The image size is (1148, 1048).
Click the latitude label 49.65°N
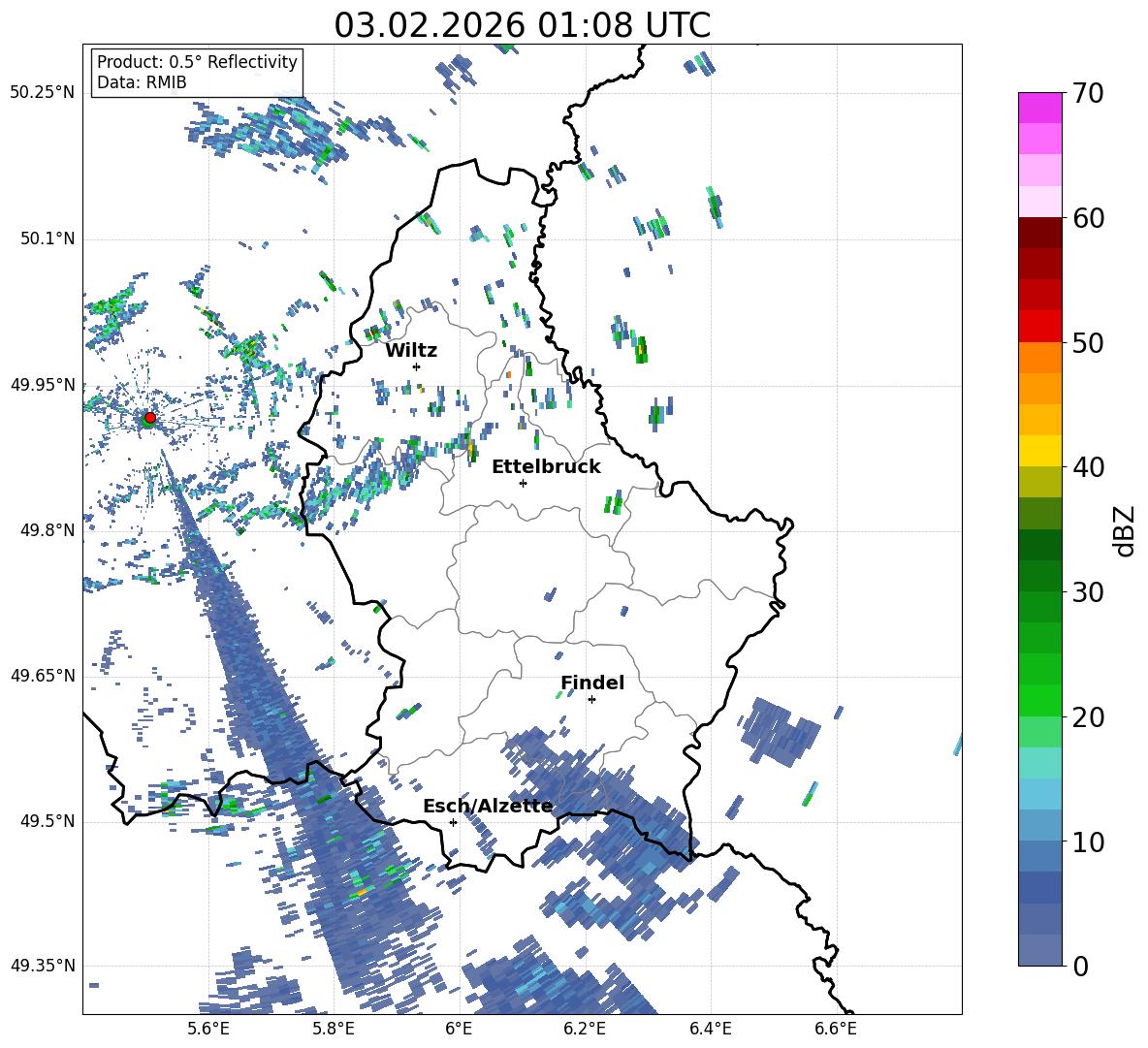coord(43,676)
